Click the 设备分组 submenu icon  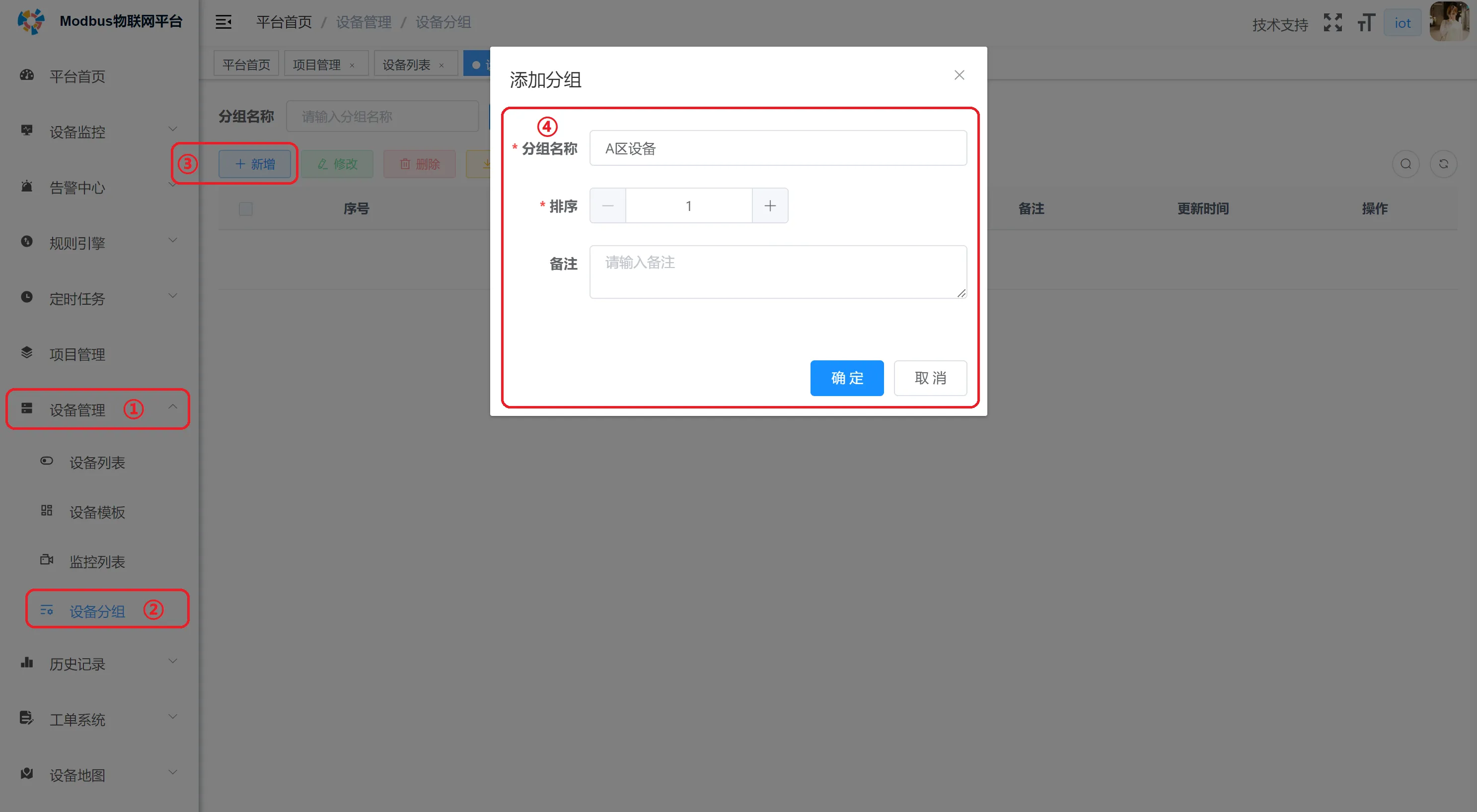(47, 609)
